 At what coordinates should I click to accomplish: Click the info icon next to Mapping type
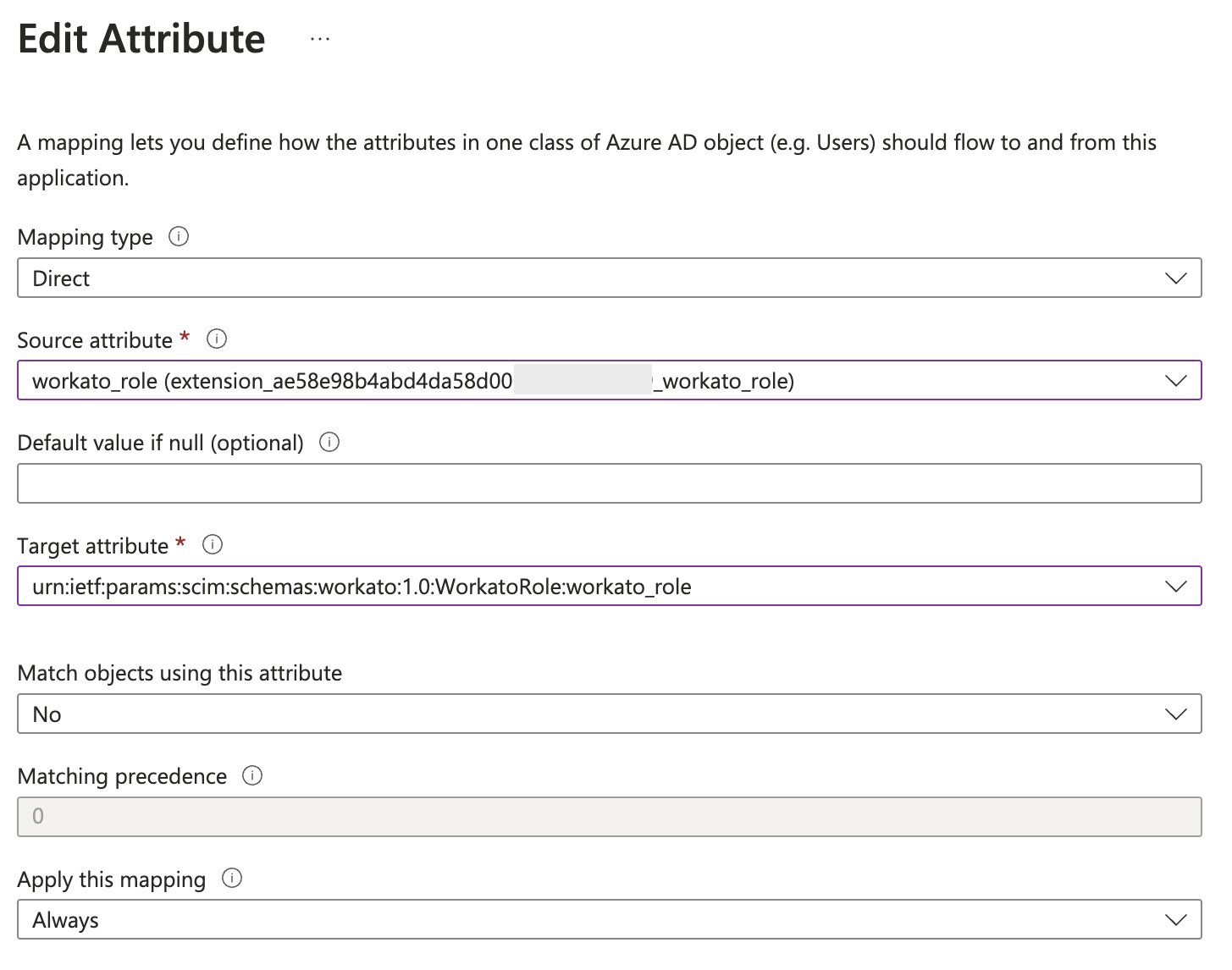(x=179, y=237)
